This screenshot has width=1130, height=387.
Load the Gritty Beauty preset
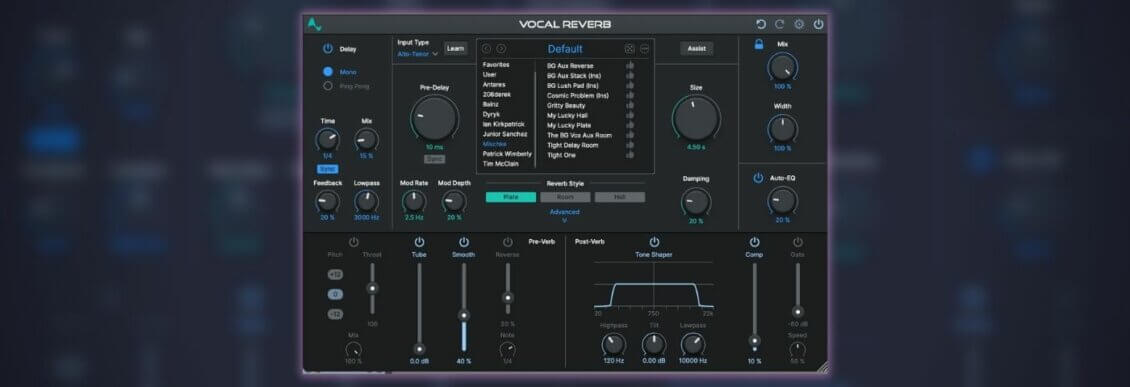click(566, 105)
